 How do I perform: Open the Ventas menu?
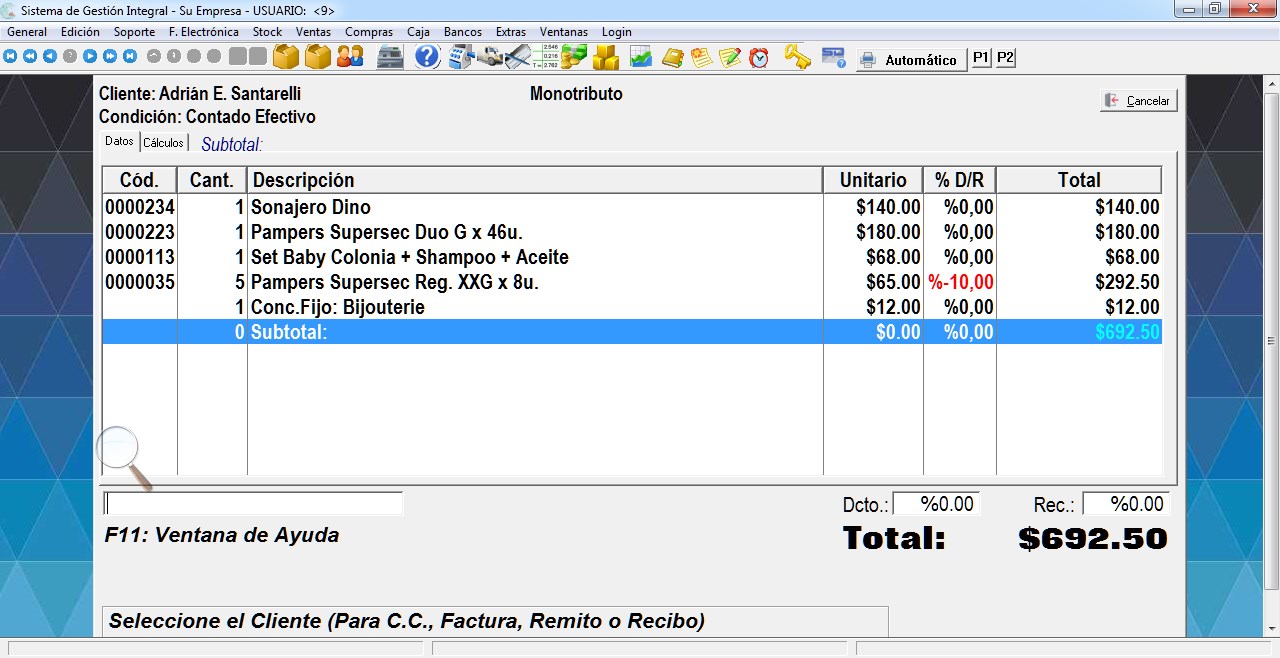[313, 32]
